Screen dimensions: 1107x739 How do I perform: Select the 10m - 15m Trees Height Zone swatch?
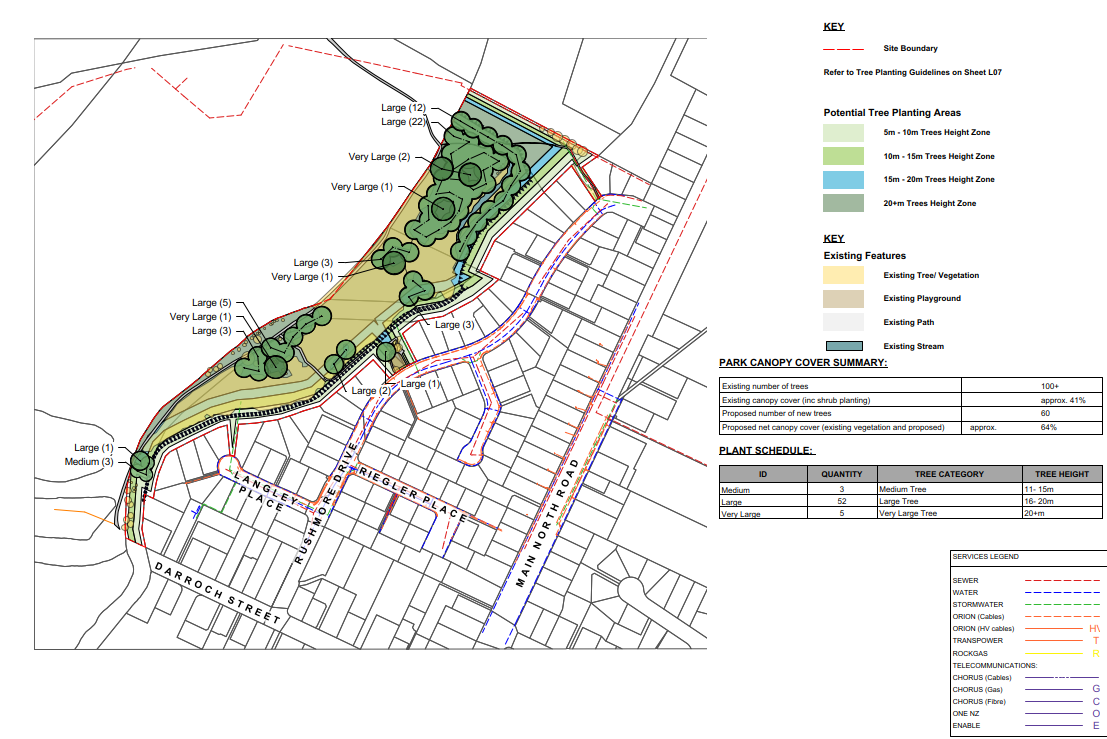click(x=842, y=156)
